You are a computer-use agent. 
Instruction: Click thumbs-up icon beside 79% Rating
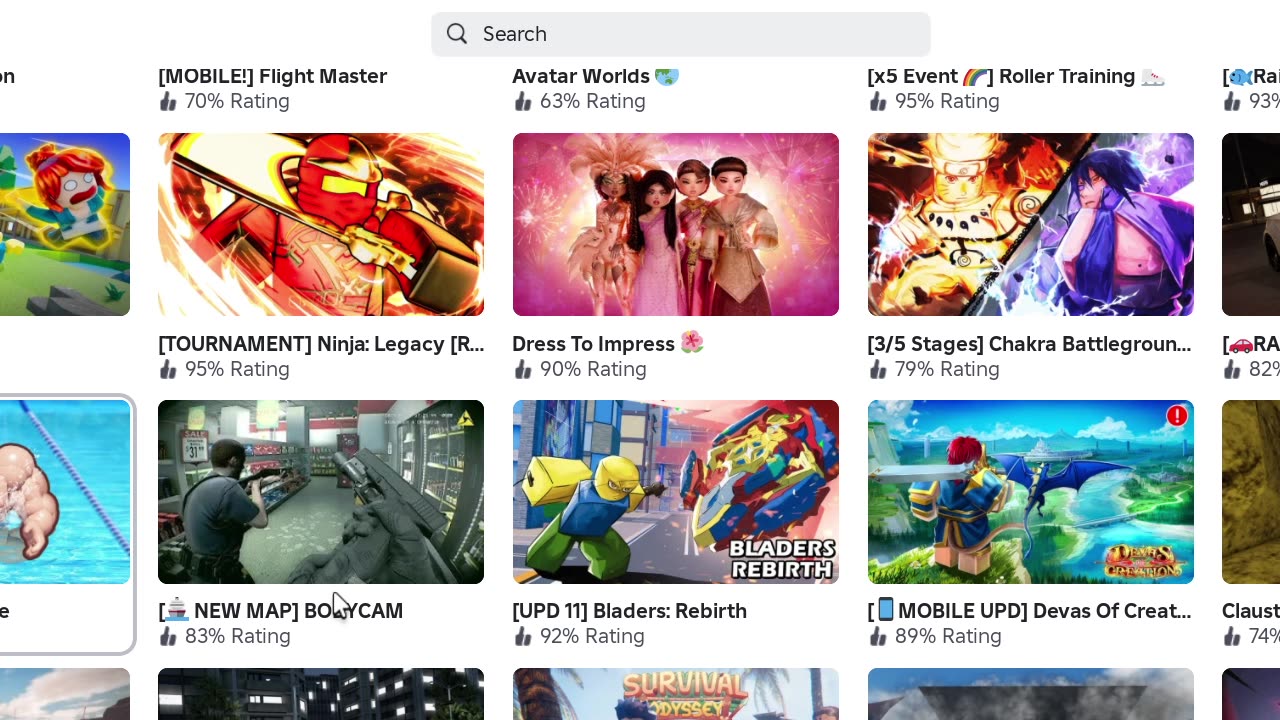pyautogui.click(x=877, y=369)
